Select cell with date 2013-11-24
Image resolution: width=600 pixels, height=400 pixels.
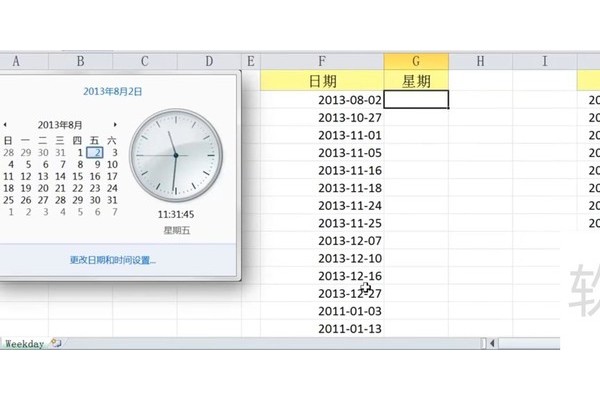(322, 206)
